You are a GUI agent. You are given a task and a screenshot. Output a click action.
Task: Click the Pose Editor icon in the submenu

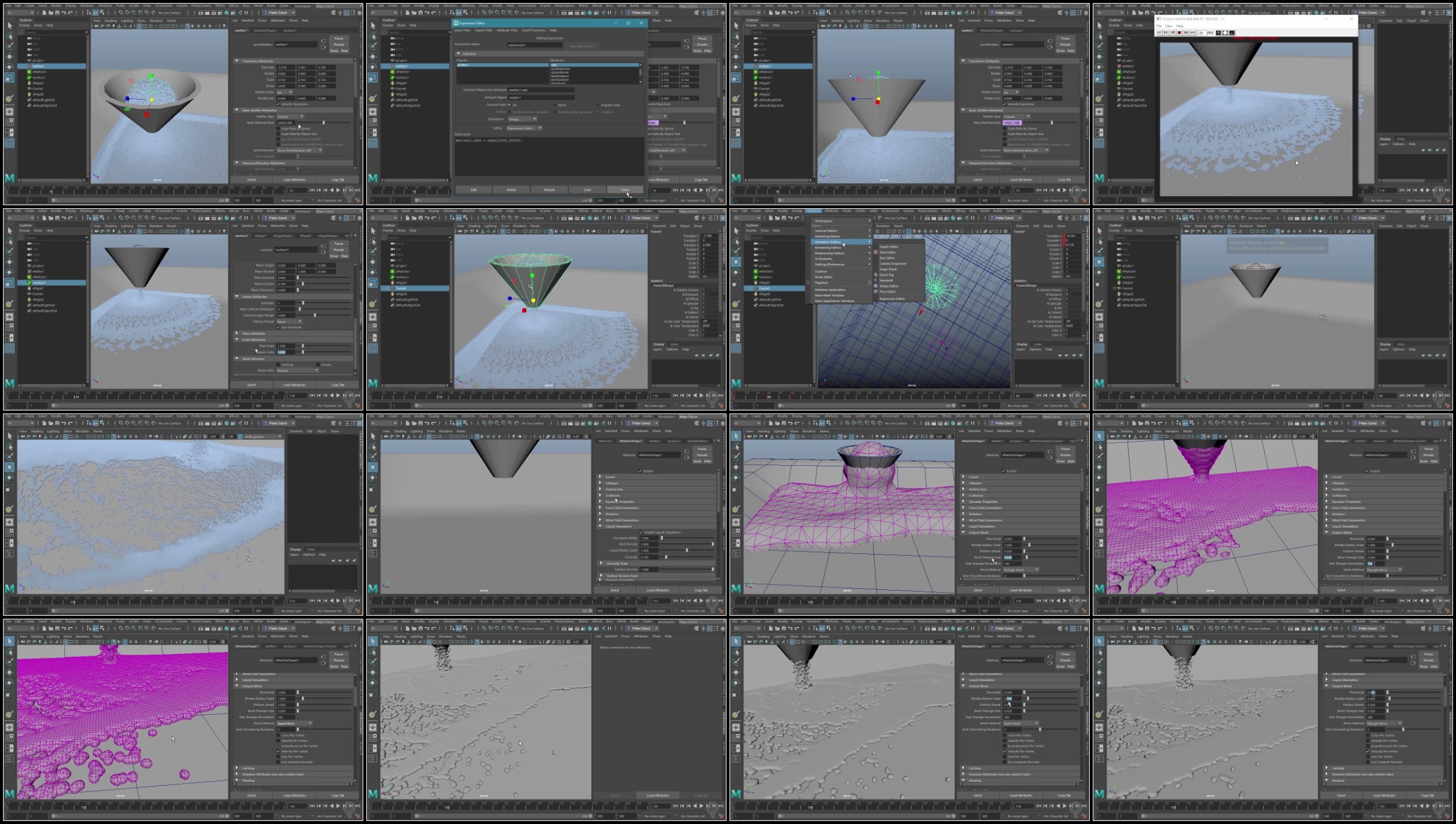click(x=876, y=292)
